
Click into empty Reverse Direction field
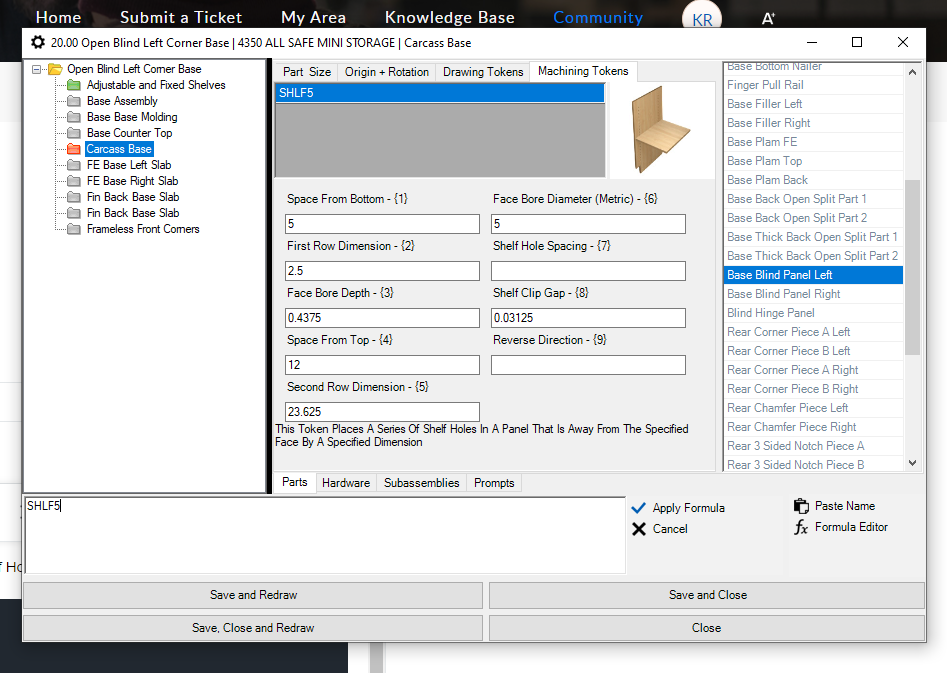point(588,365)
